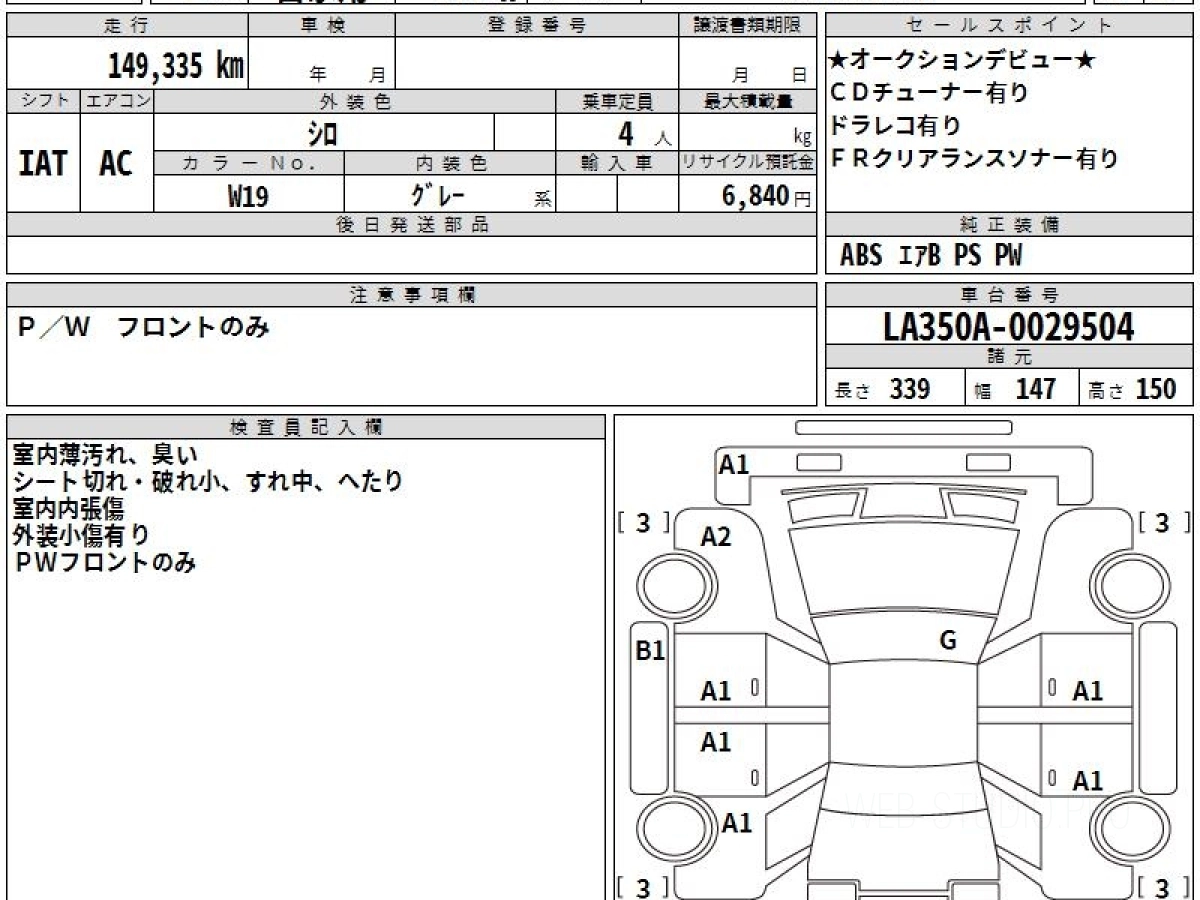This screenshot has height=900, width=1200.
Task: Click the IAT shift value
Action: (x=43, y=164)
